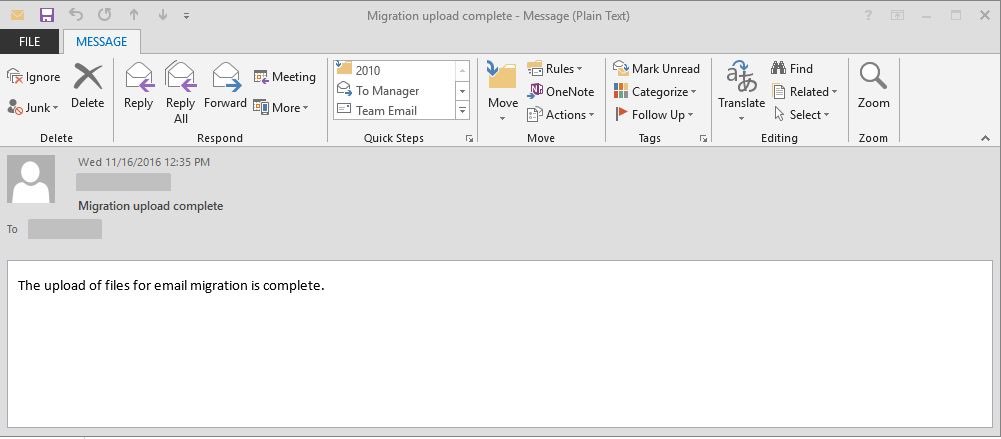Apply the 2010 quick step
This screenshot has width=1001, height=439.
pyautogui.click(x=394, y=70)
